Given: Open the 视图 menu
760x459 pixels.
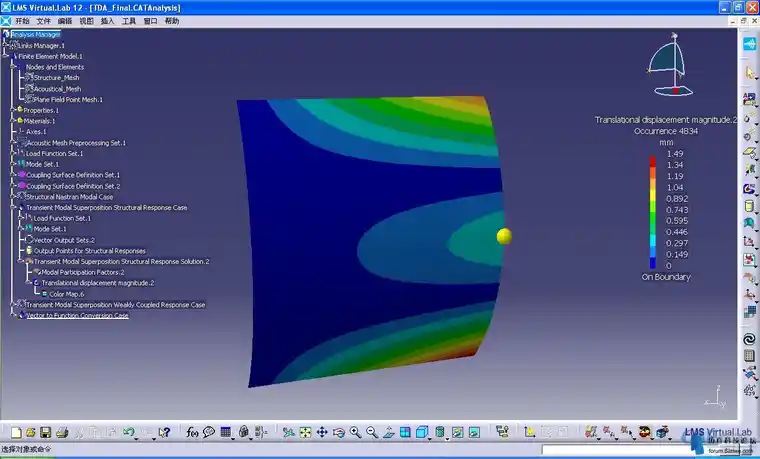Looking at the screenshot, I should [x=86, y=21].
